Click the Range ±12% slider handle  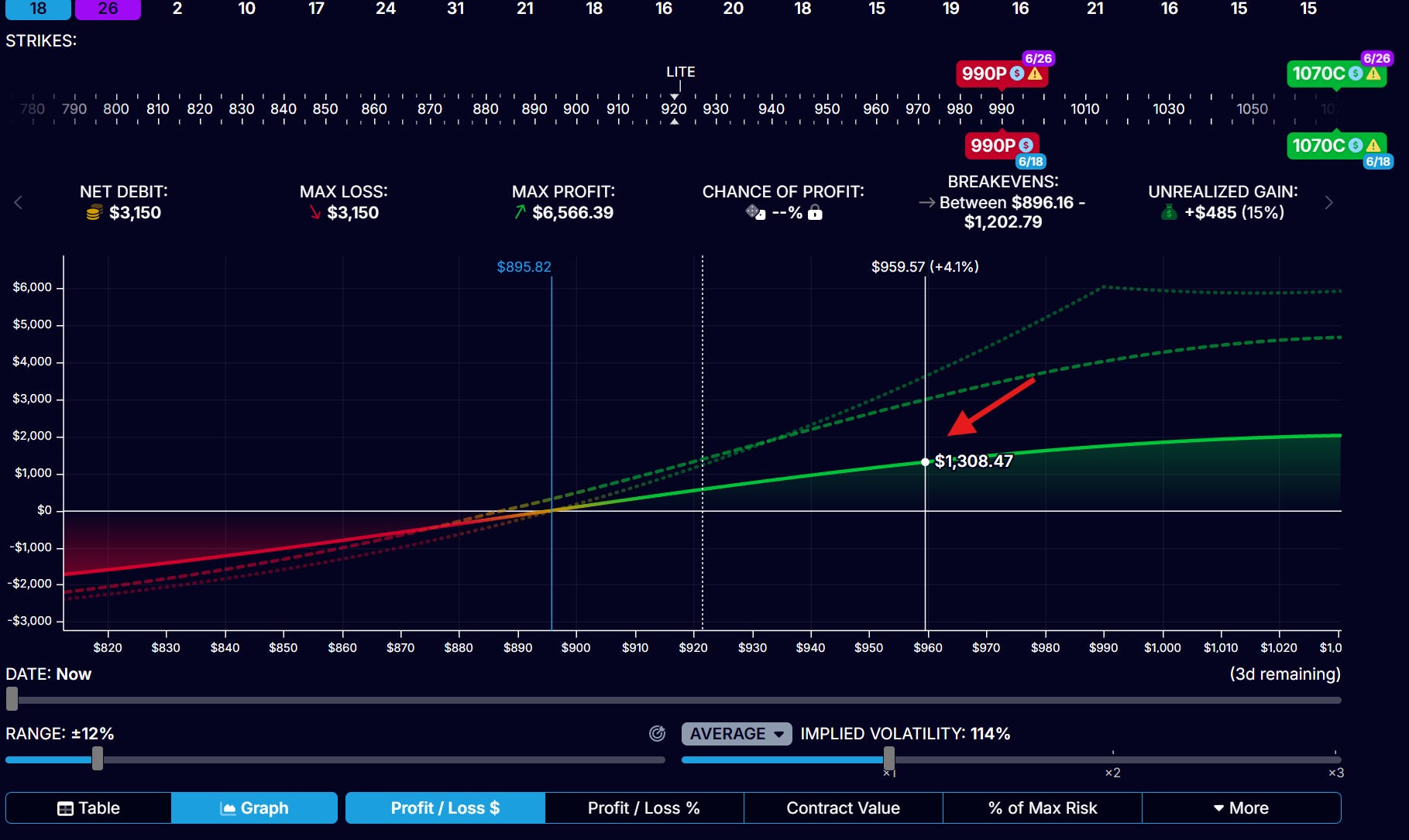tap(98, 759)
